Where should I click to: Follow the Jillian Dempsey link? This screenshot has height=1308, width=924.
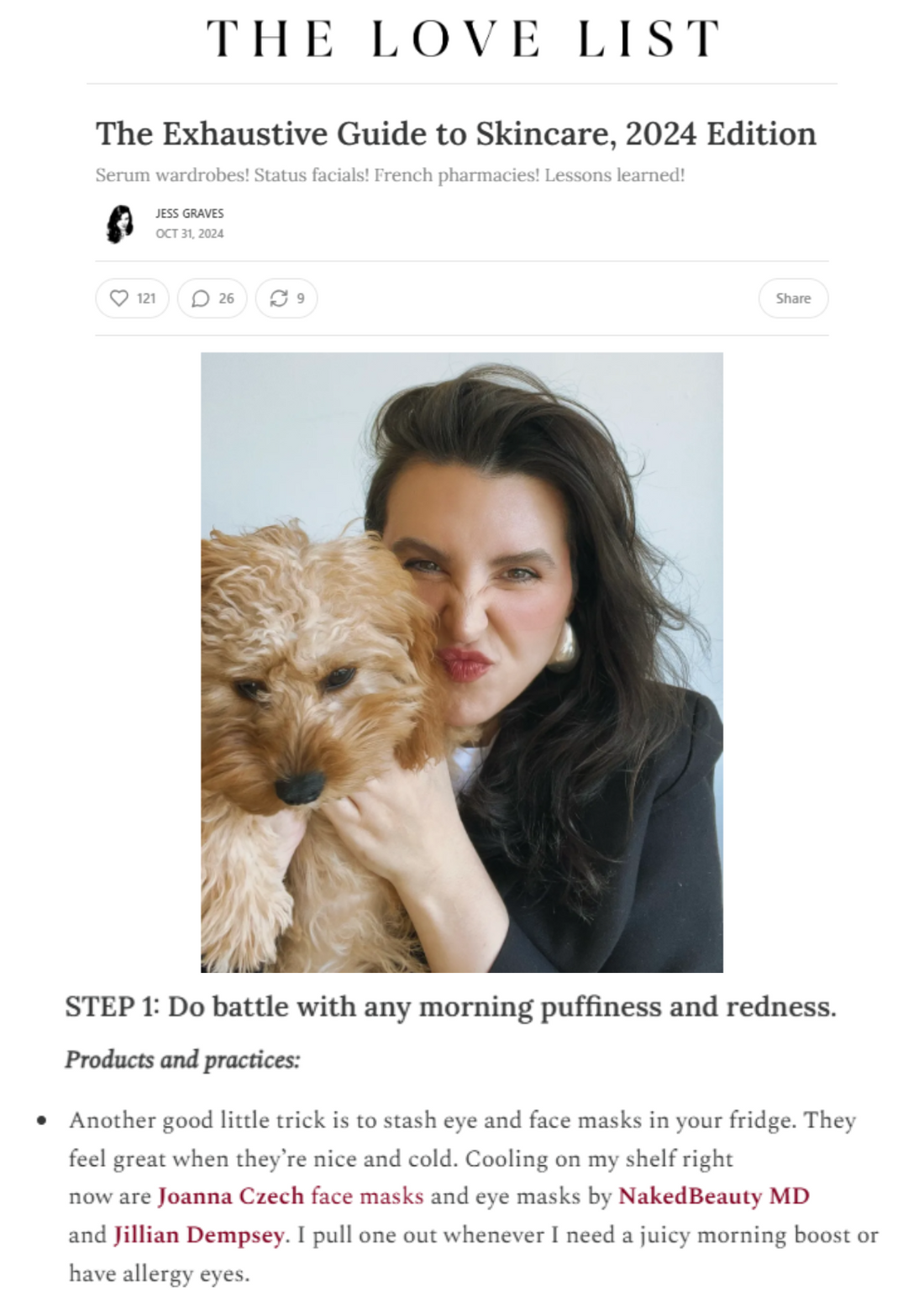(x=199, y=1234)
